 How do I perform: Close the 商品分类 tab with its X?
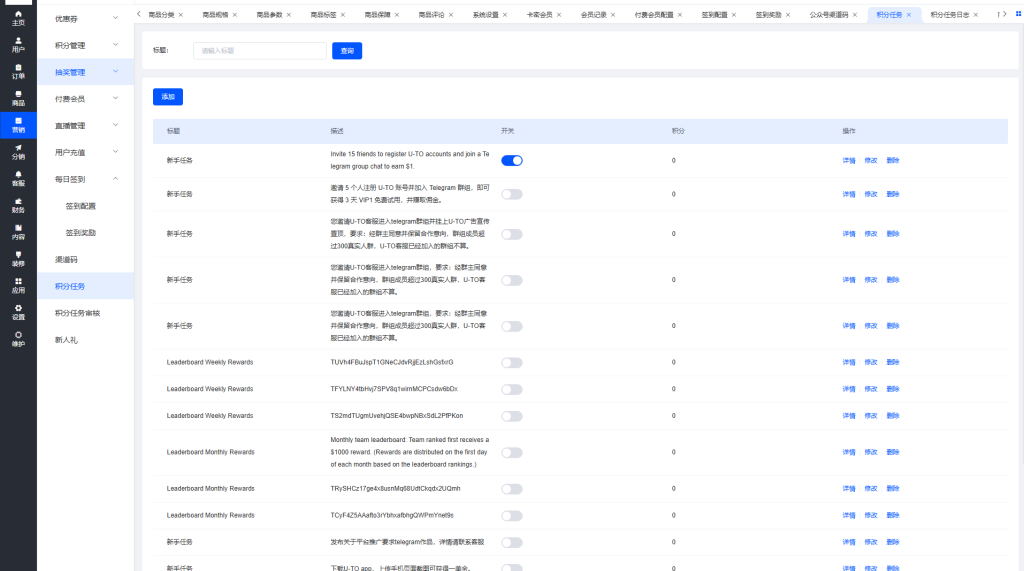[x=181, y=15]
